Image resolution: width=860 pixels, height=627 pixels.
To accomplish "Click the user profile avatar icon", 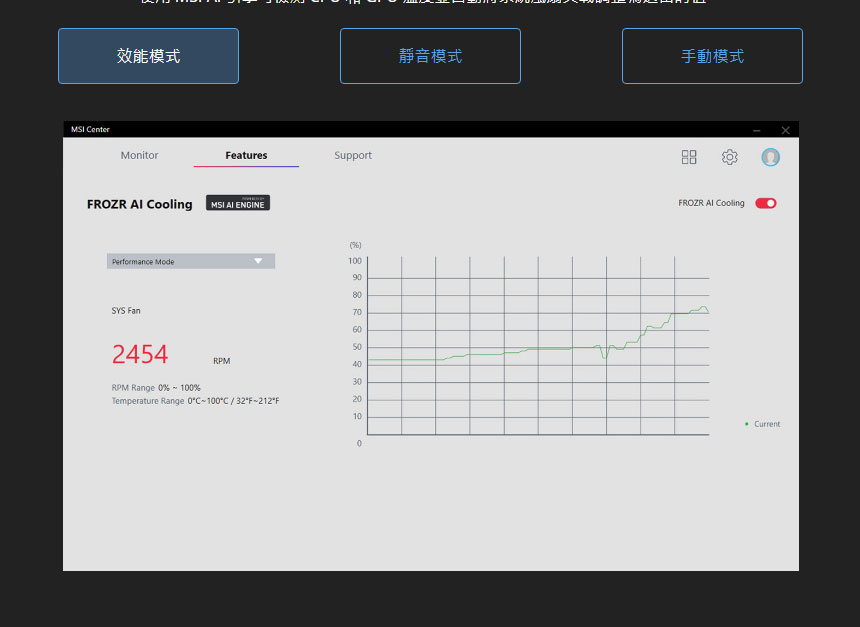I will 770,157.
